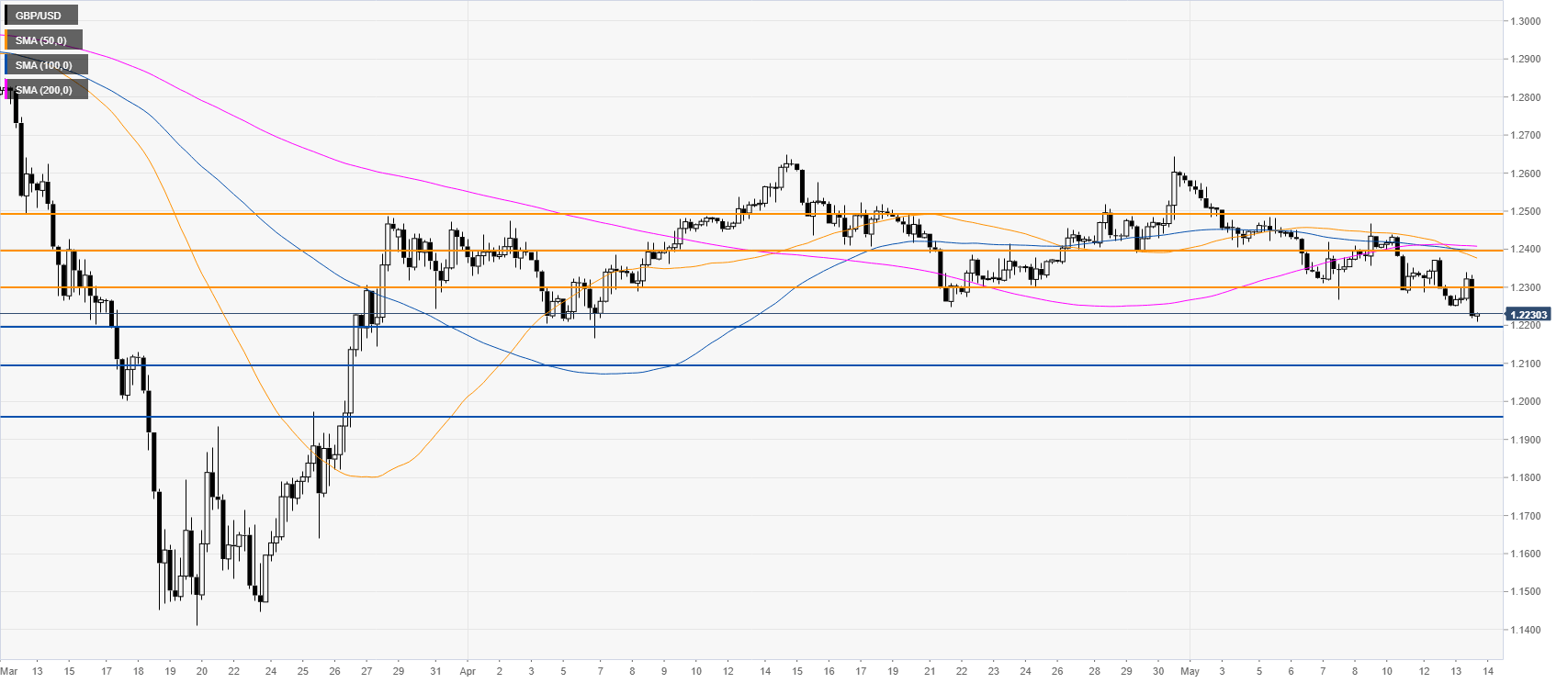The image size is (1568, 683).
Task: Click the 1.1600 price axis label
Action: (x=1525, y=554)
